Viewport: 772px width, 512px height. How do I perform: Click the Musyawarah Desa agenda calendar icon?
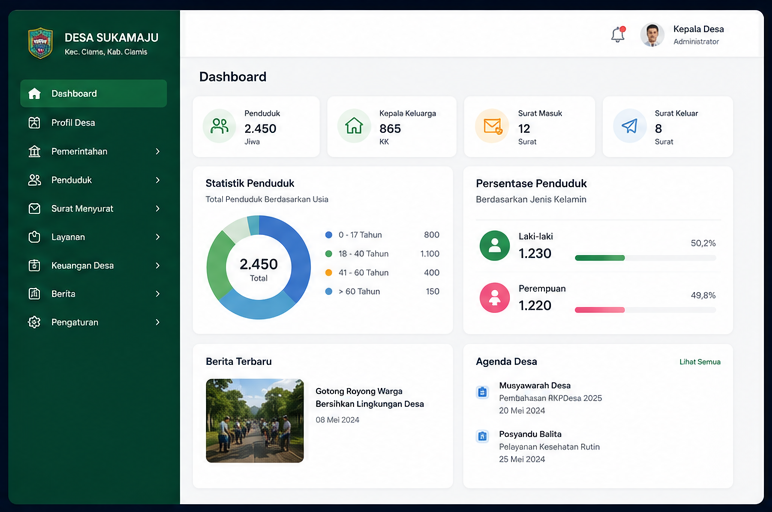tap(482, 392)
